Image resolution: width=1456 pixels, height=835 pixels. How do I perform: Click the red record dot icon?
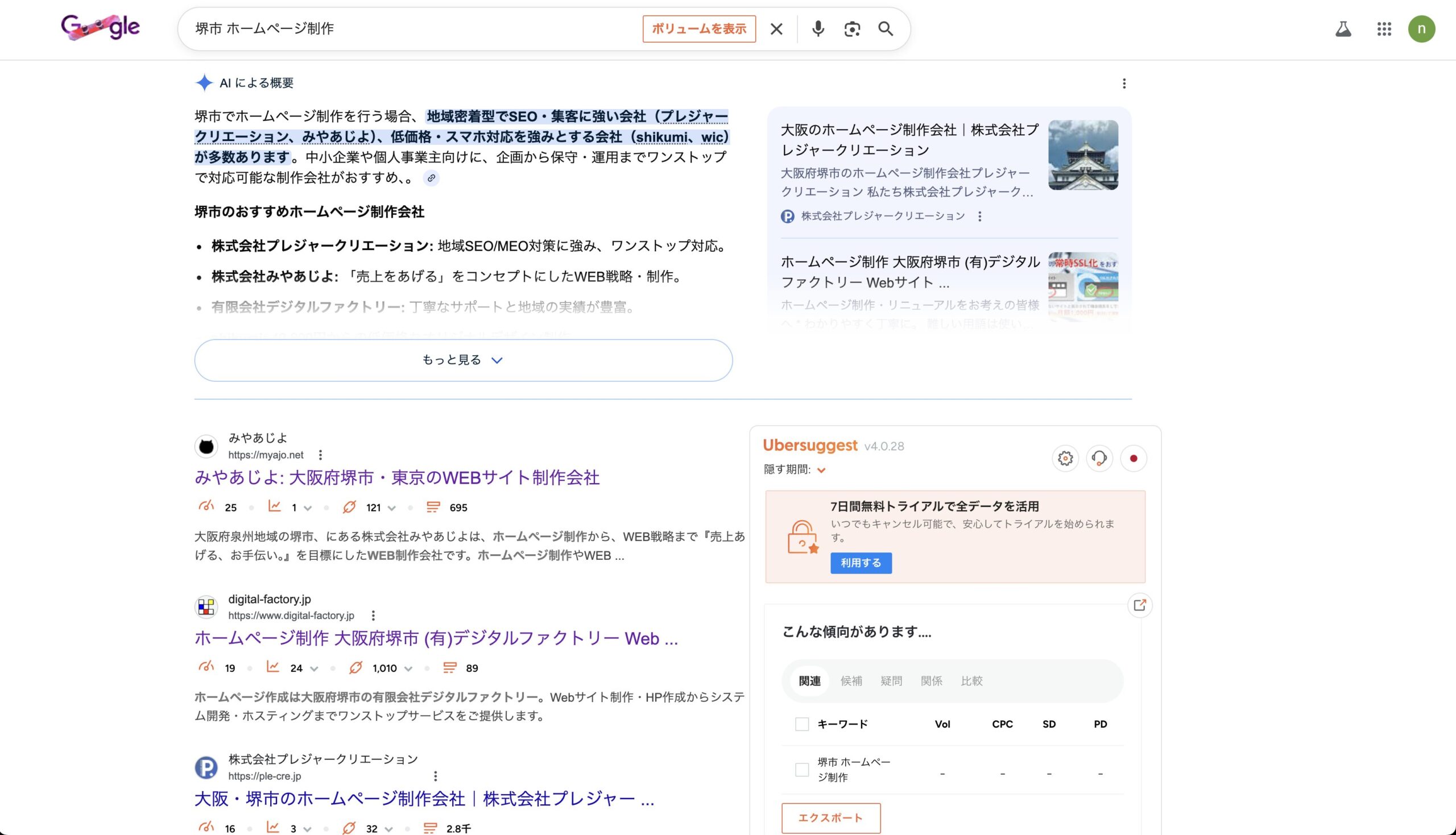[1133, 458]
